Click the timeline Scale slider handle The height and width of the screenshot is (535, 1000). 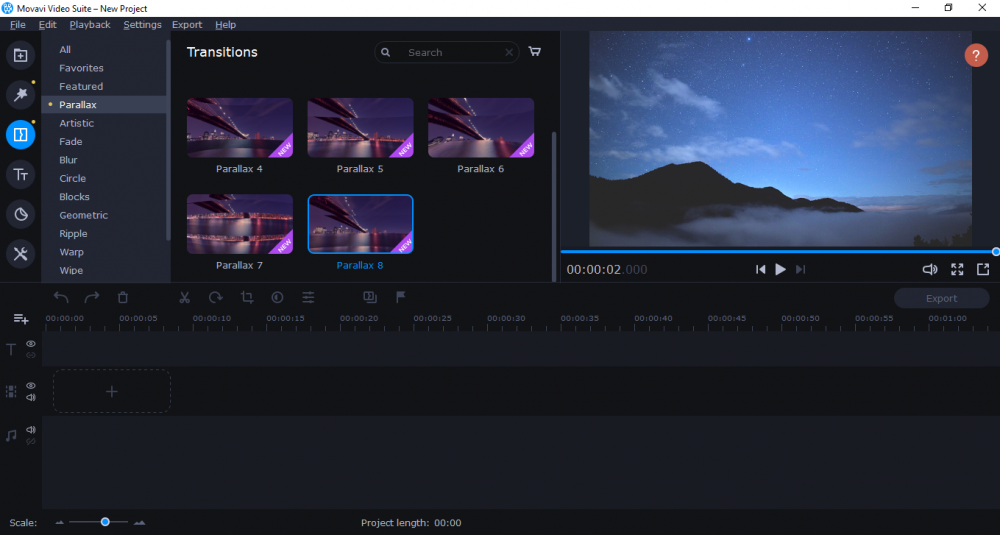(105, 522)
